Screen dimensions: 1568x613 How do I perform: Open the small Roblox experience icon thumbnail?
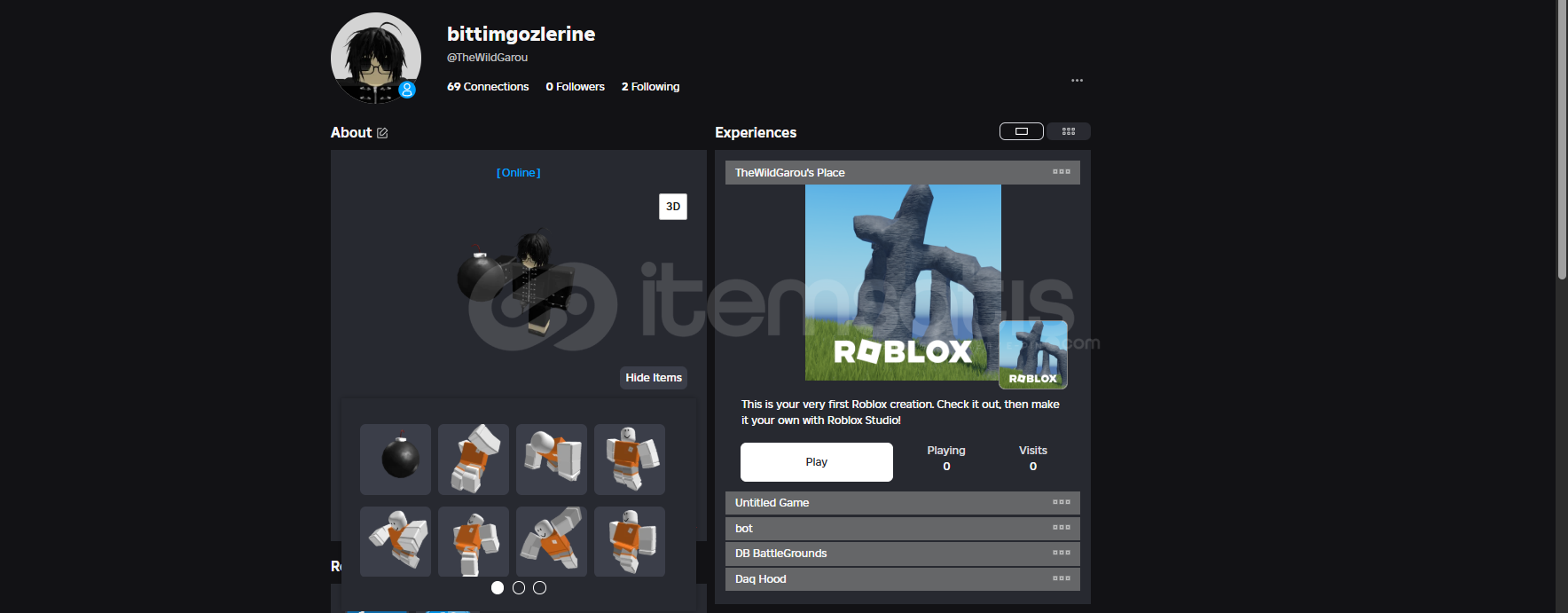pyautogui.click(x=1033, y=355)
